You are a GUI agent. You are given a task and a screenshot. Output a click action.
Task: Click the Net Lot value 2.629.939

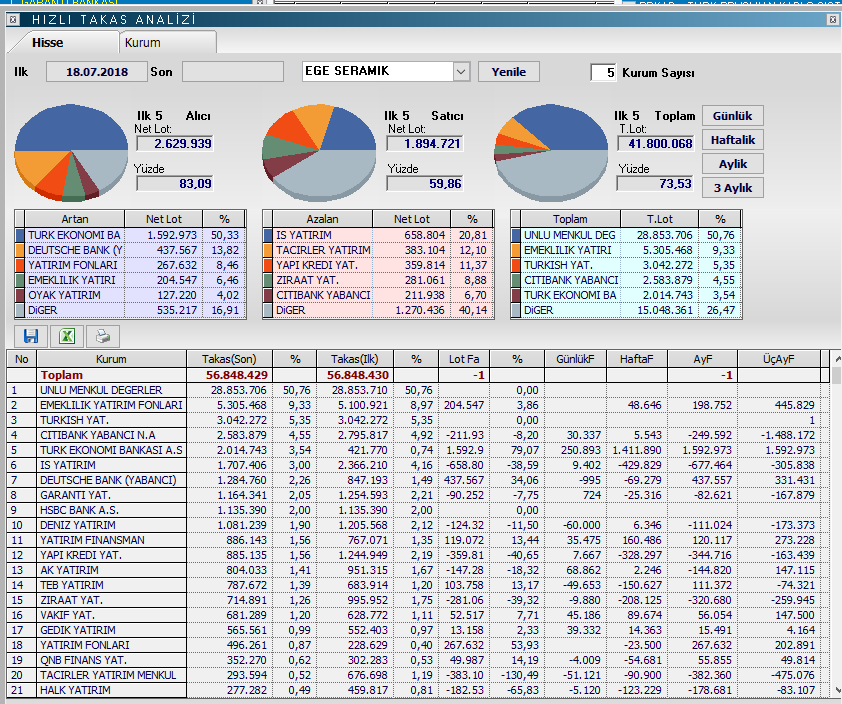[x=175, y=144]
